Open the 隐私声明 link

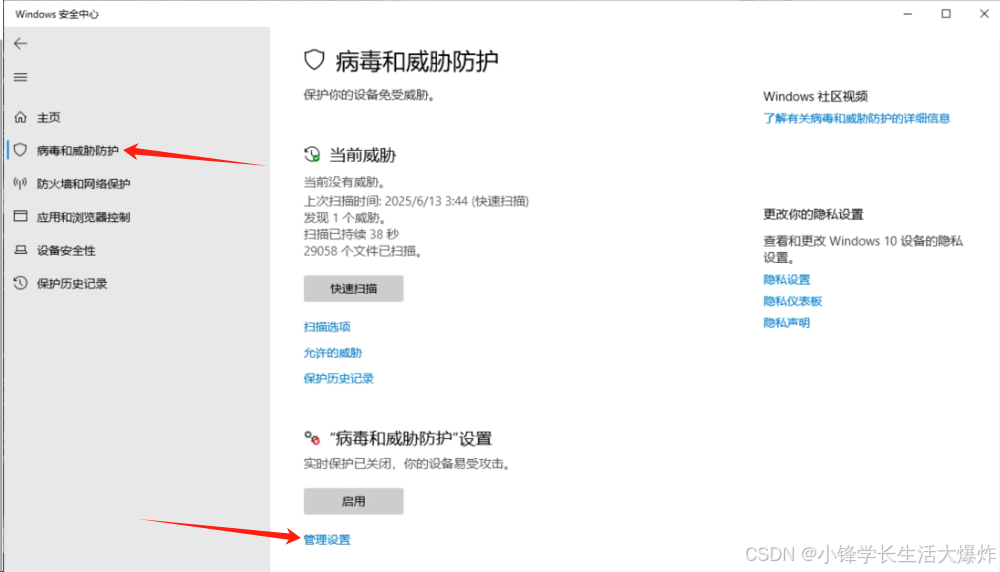tap(787, 323)
